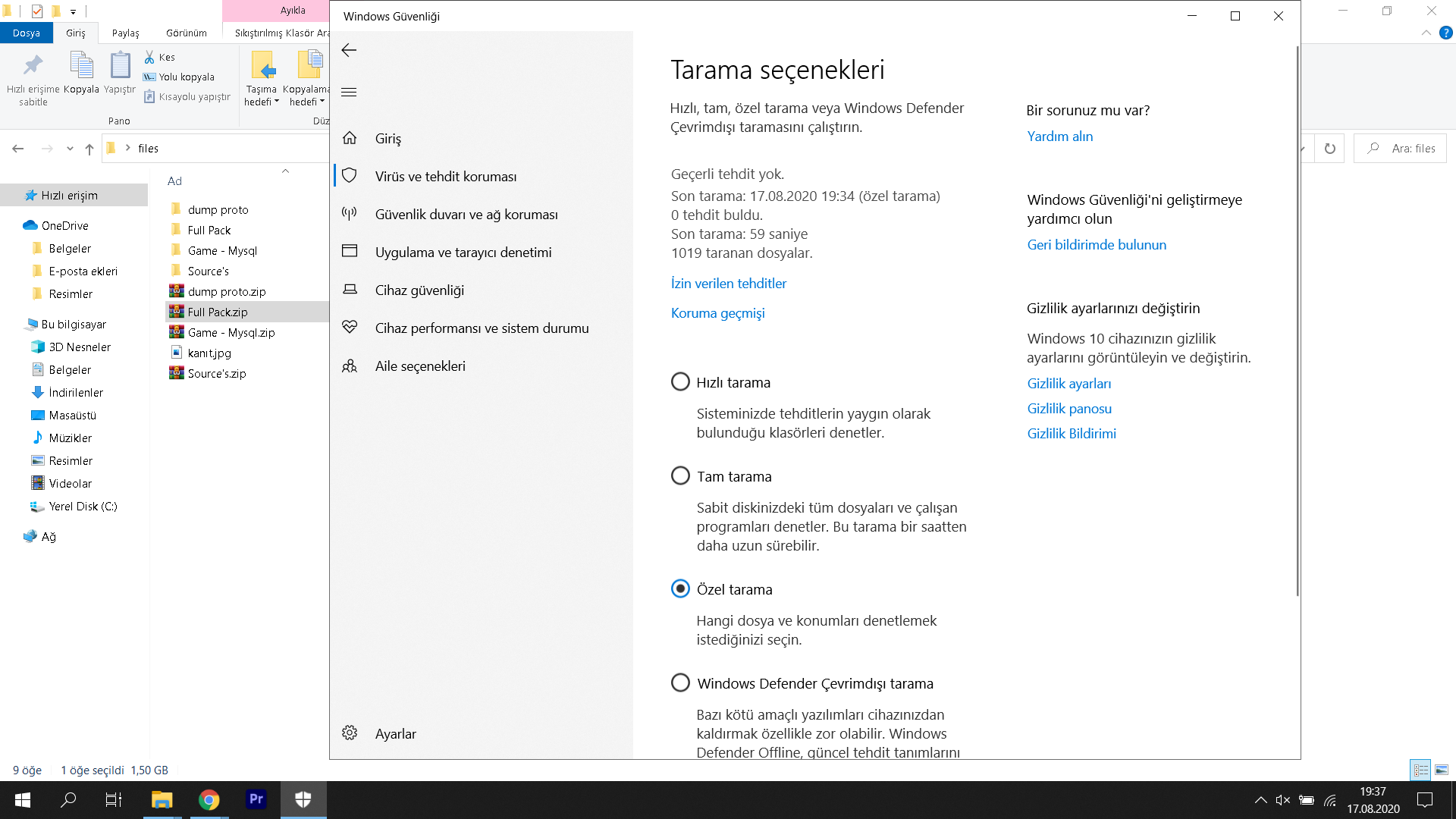Click Explorer back navigation arrow

[18, 149]
